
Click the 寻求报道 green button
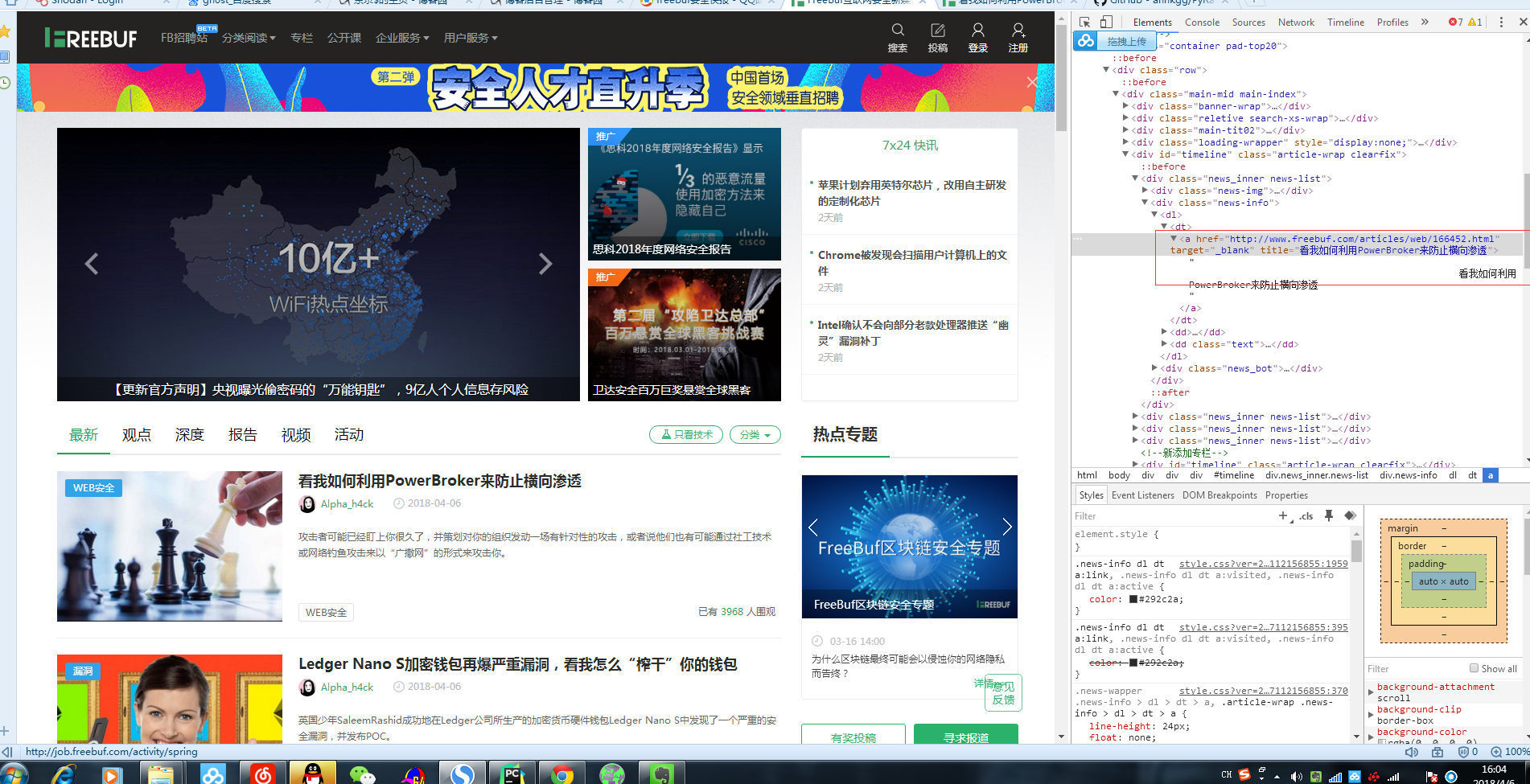[x=966, y=735]
